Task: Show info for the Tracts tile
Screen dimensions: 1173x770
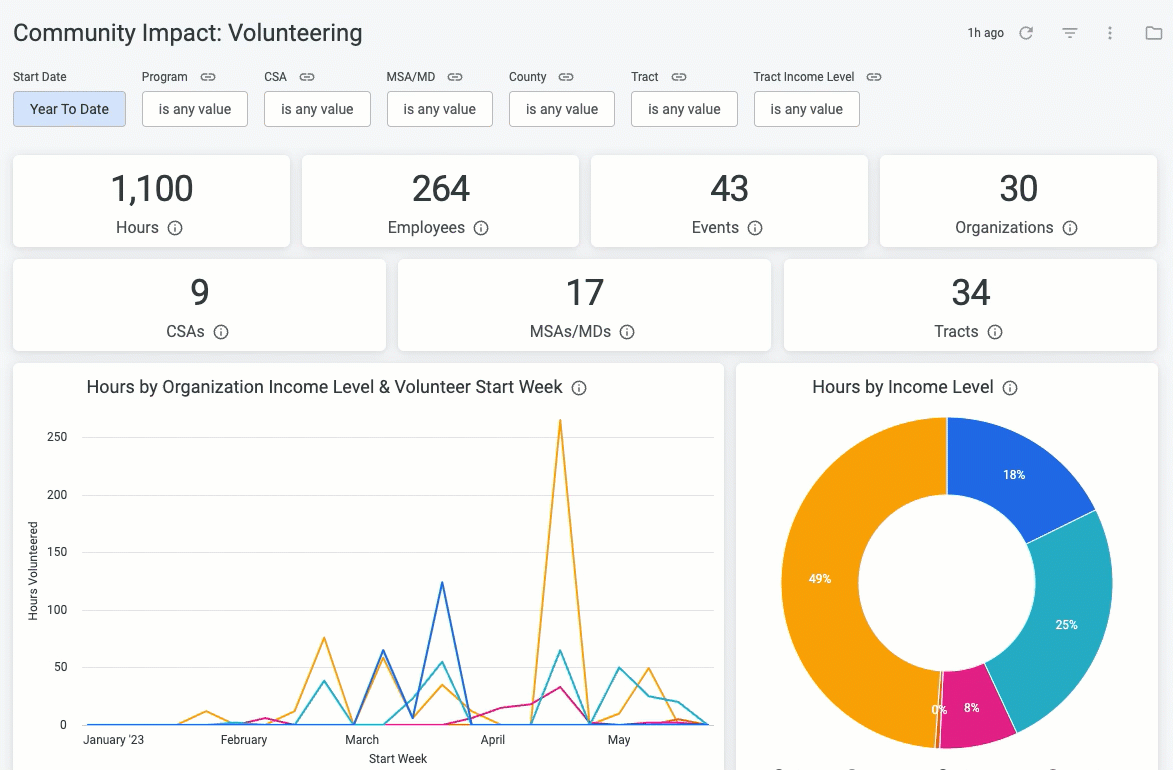Action: [x=994, y=332]
